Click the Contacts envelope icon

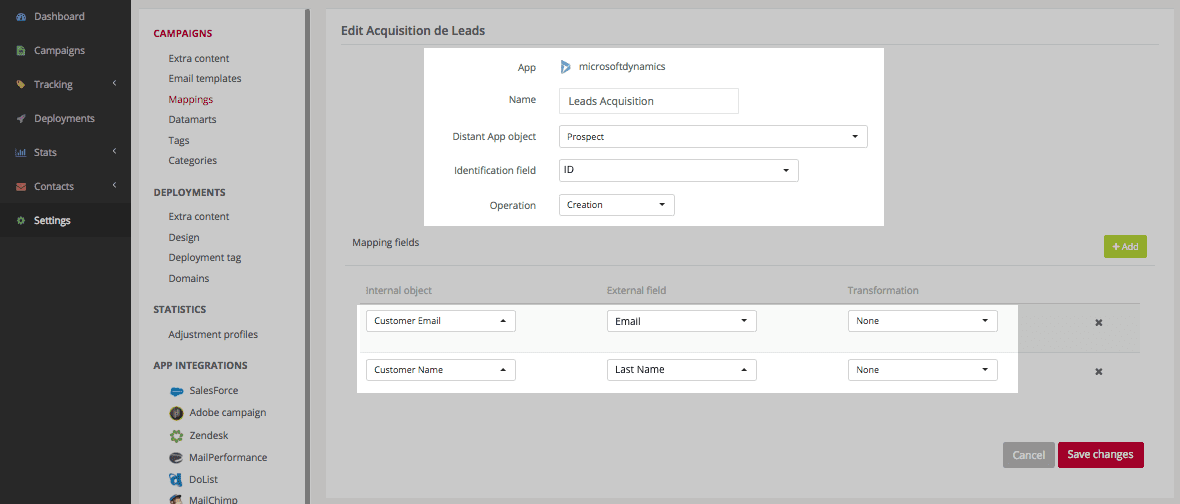[x=21, y=187]
